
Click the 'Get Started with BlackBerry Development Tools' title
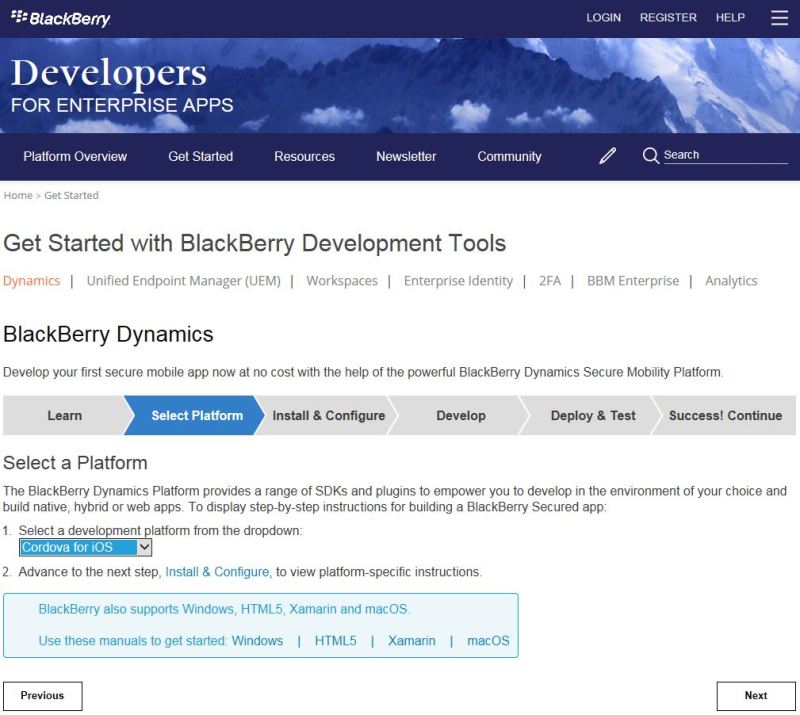click(x=255, y=243)
